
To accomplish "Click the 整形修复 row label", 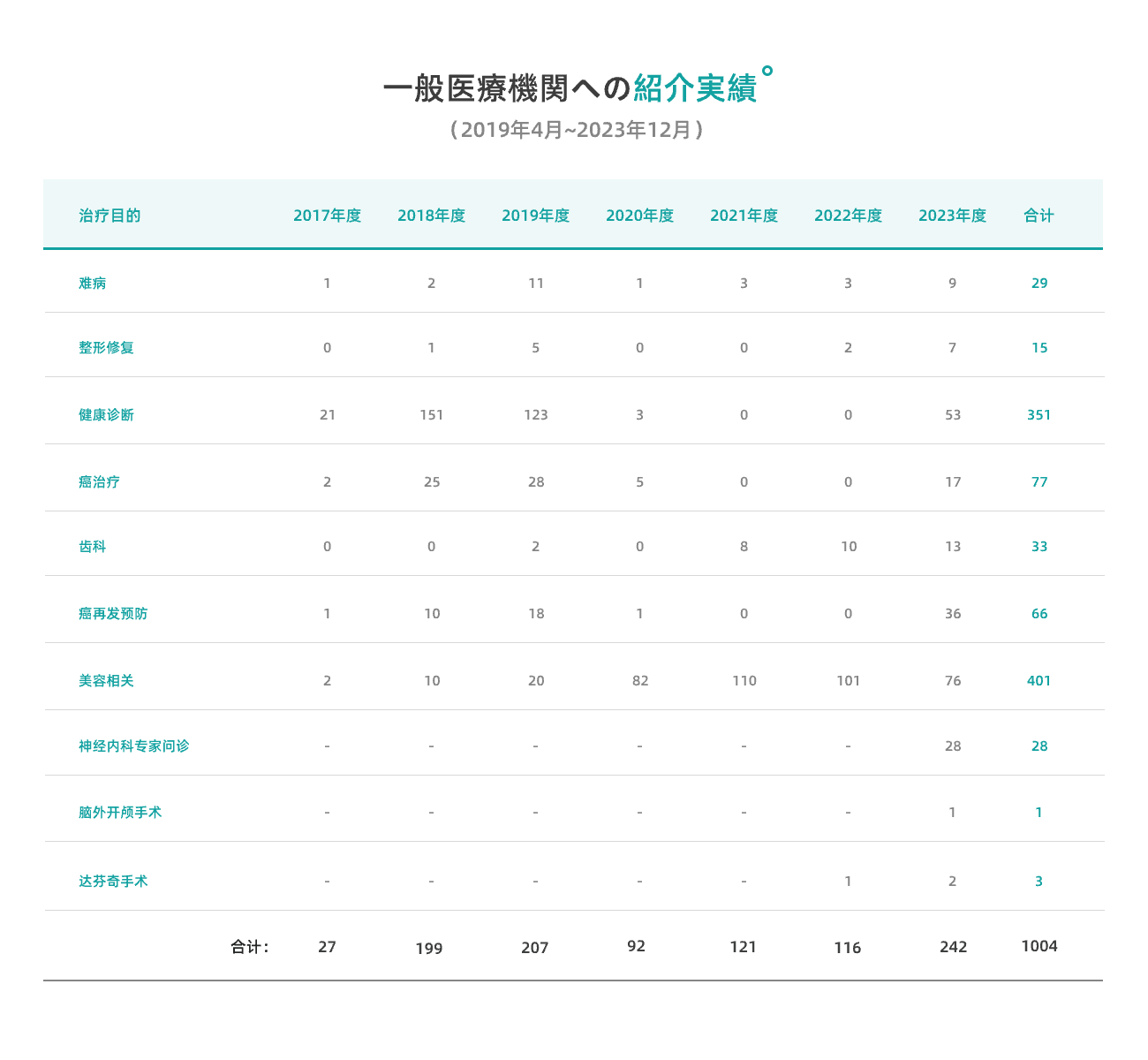I will [x=106, y=348].
